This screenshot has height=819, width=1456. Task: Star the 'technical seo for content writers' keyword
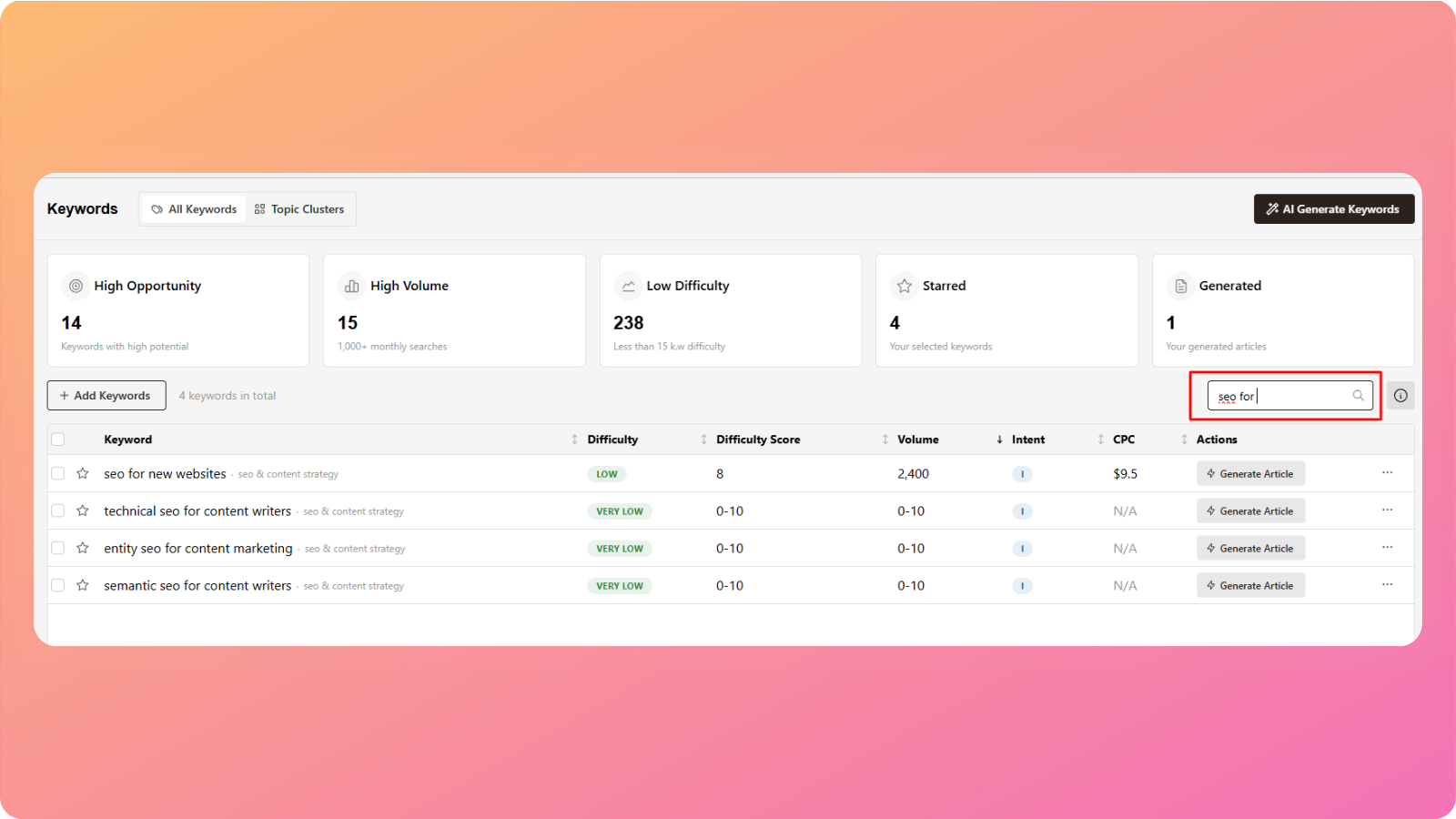(83, 511)
